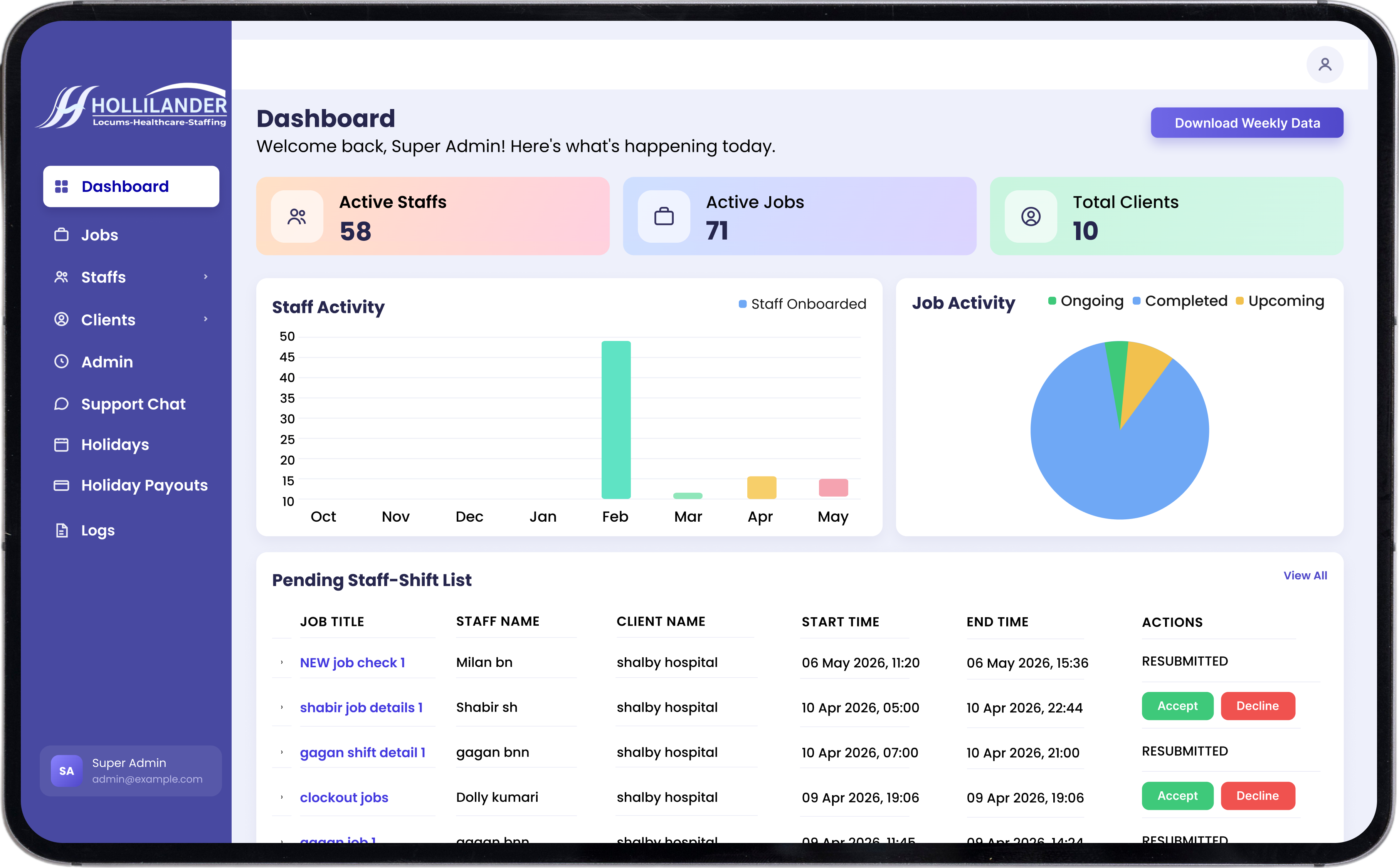Click the Mar bar in Staff Activity

click(x=688, y=495)
